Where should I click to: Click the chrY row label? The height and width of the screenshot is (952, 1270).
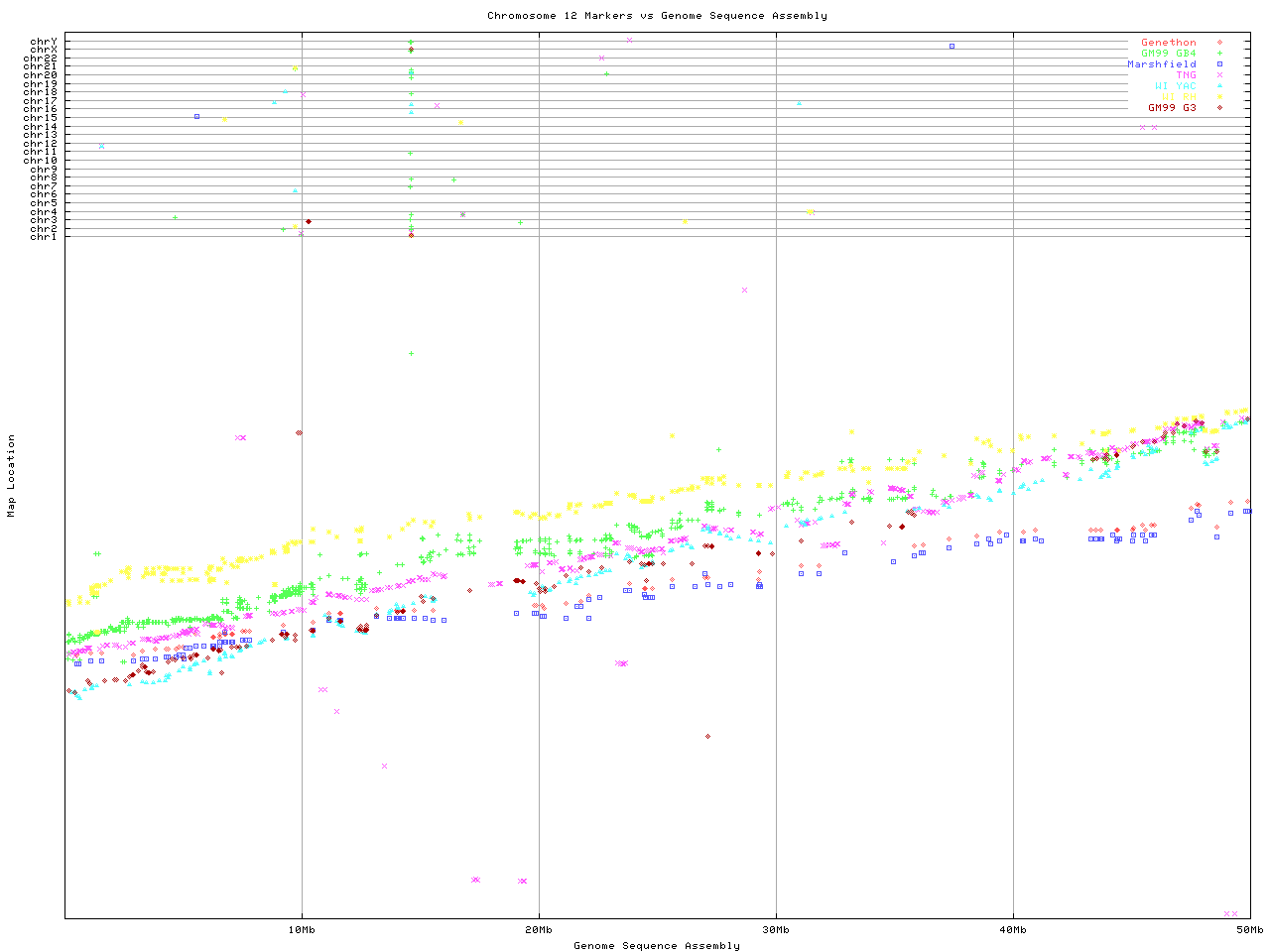pos(44,42)
